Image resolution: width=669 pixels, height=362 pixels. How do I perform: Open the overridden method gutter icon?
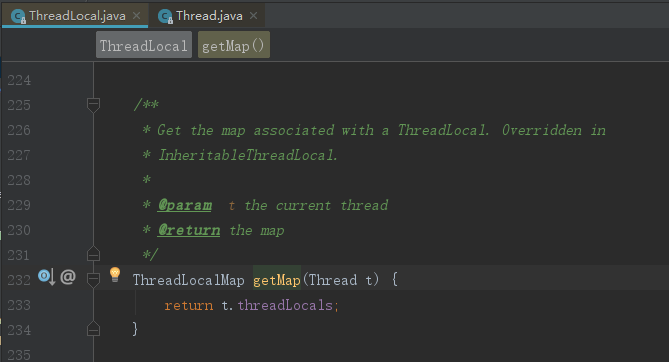pyautogui.click(x=47, y=277)
